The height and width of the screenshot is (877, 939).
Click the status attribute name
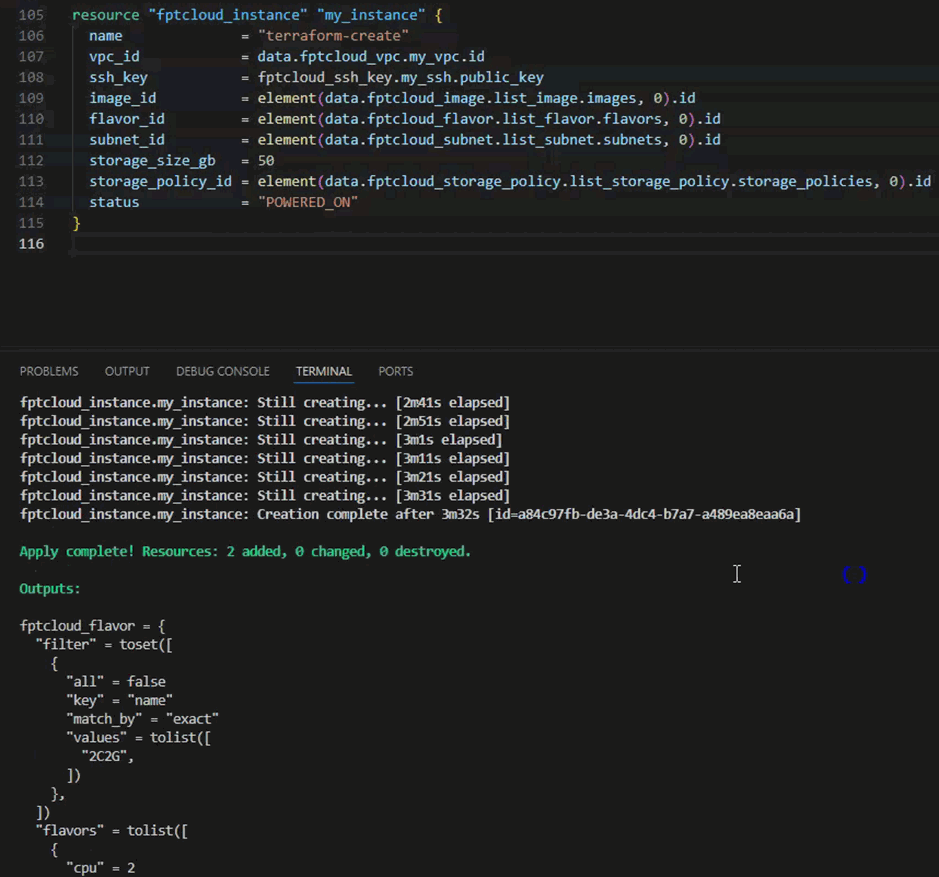[114, 202]
